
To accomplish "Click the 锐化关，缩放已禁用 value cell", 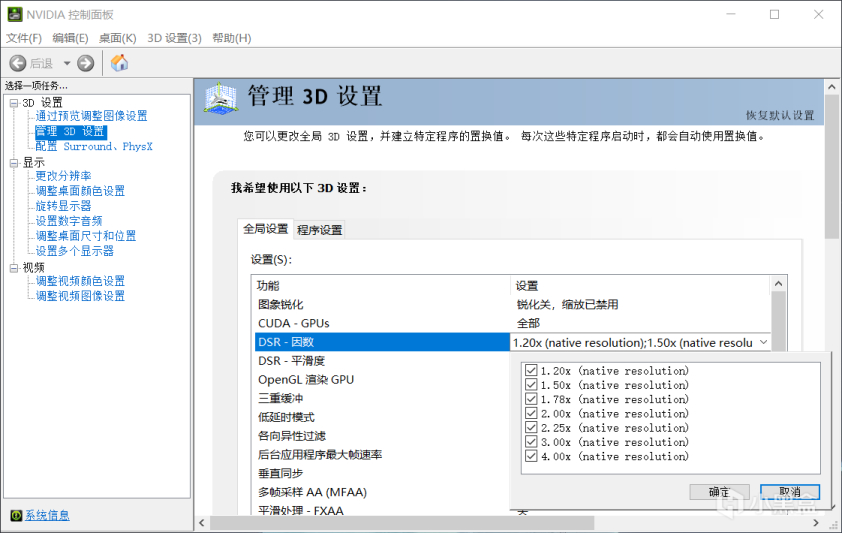I will (x=567, y=305).
